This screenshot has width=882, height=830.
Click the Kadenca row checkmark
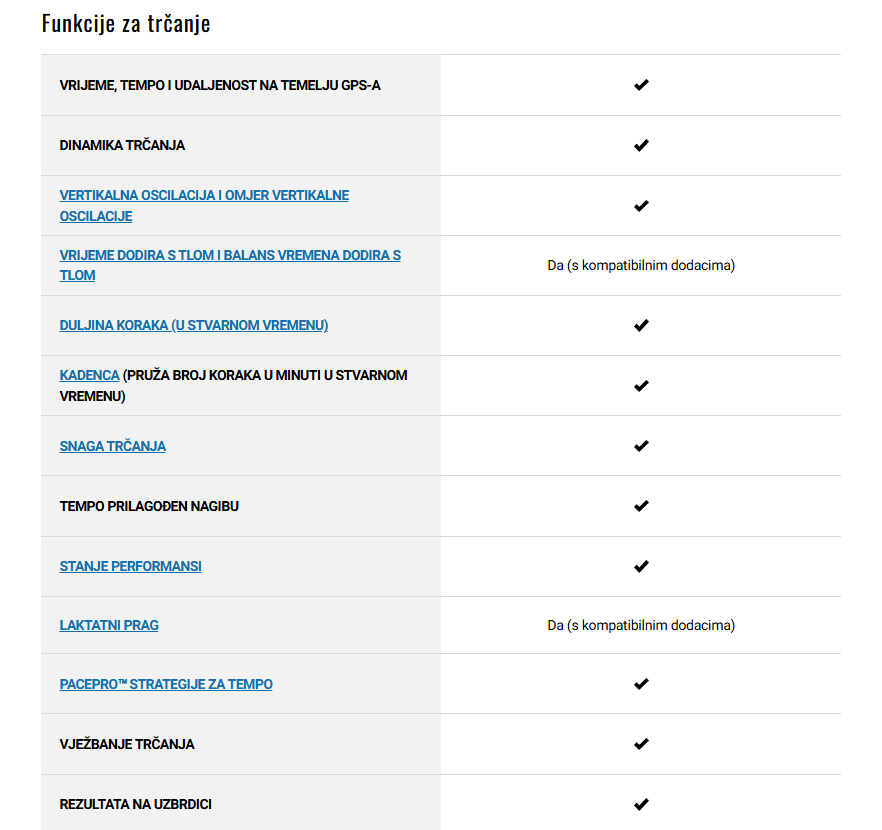(x=641, y=386)
